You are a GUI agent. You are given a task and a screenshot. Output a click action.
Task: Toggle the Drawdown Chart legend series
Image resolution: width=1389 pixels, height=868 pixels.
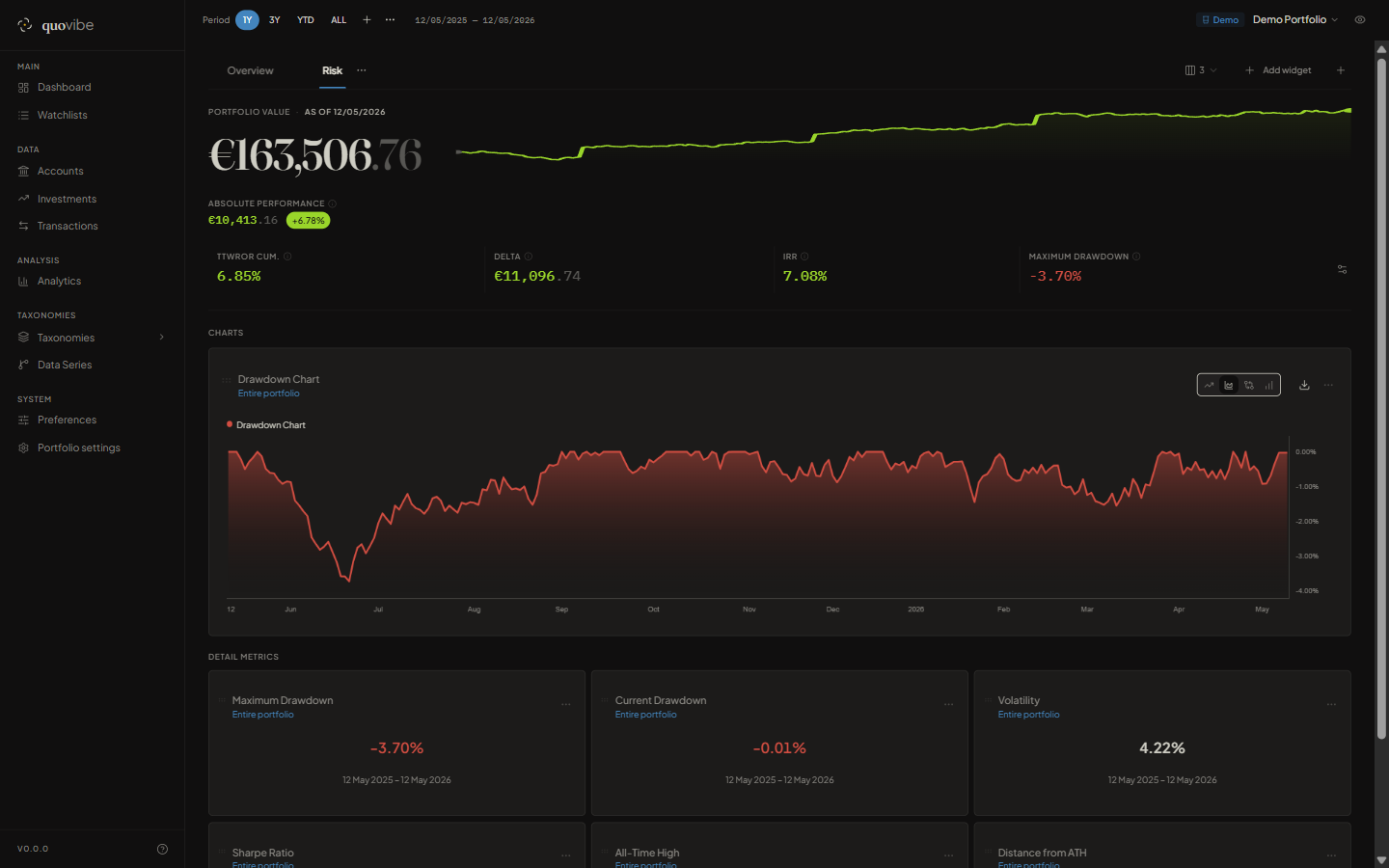(266, 424)
